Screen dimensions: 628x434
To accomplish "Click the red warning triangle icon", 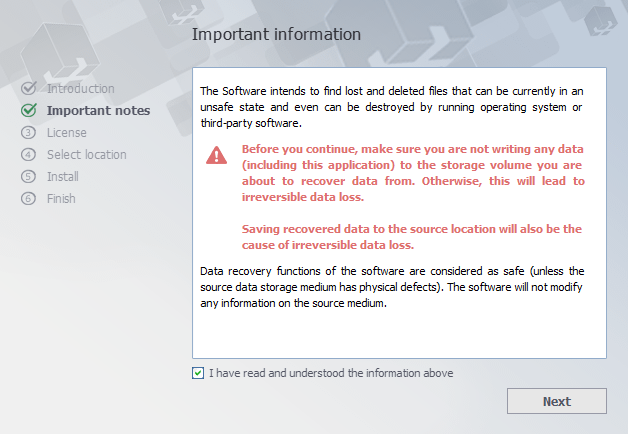I will (217, 155).
